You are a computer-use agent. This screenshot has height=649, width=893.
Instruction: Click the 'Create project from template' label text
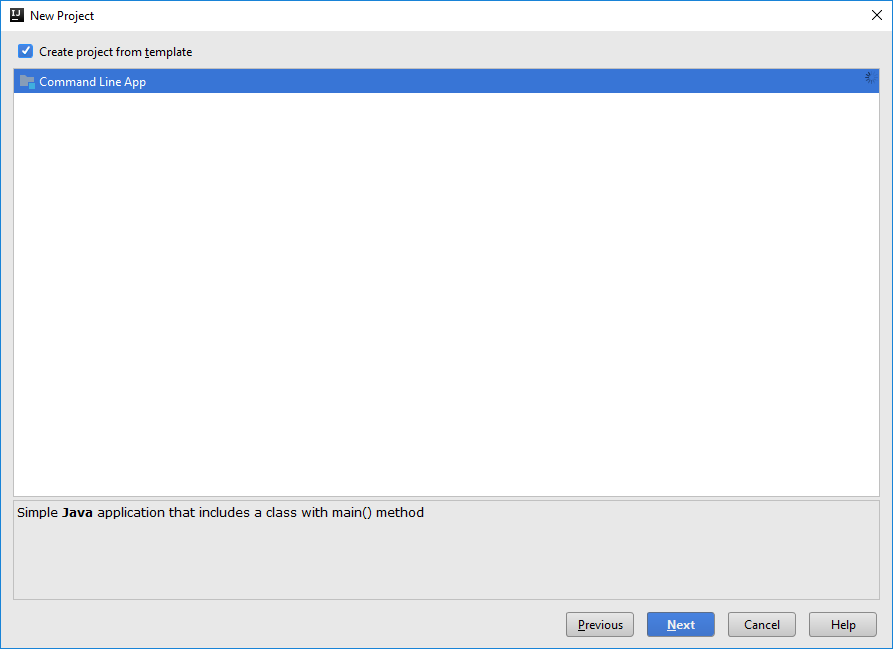click(x=115, y=52)
